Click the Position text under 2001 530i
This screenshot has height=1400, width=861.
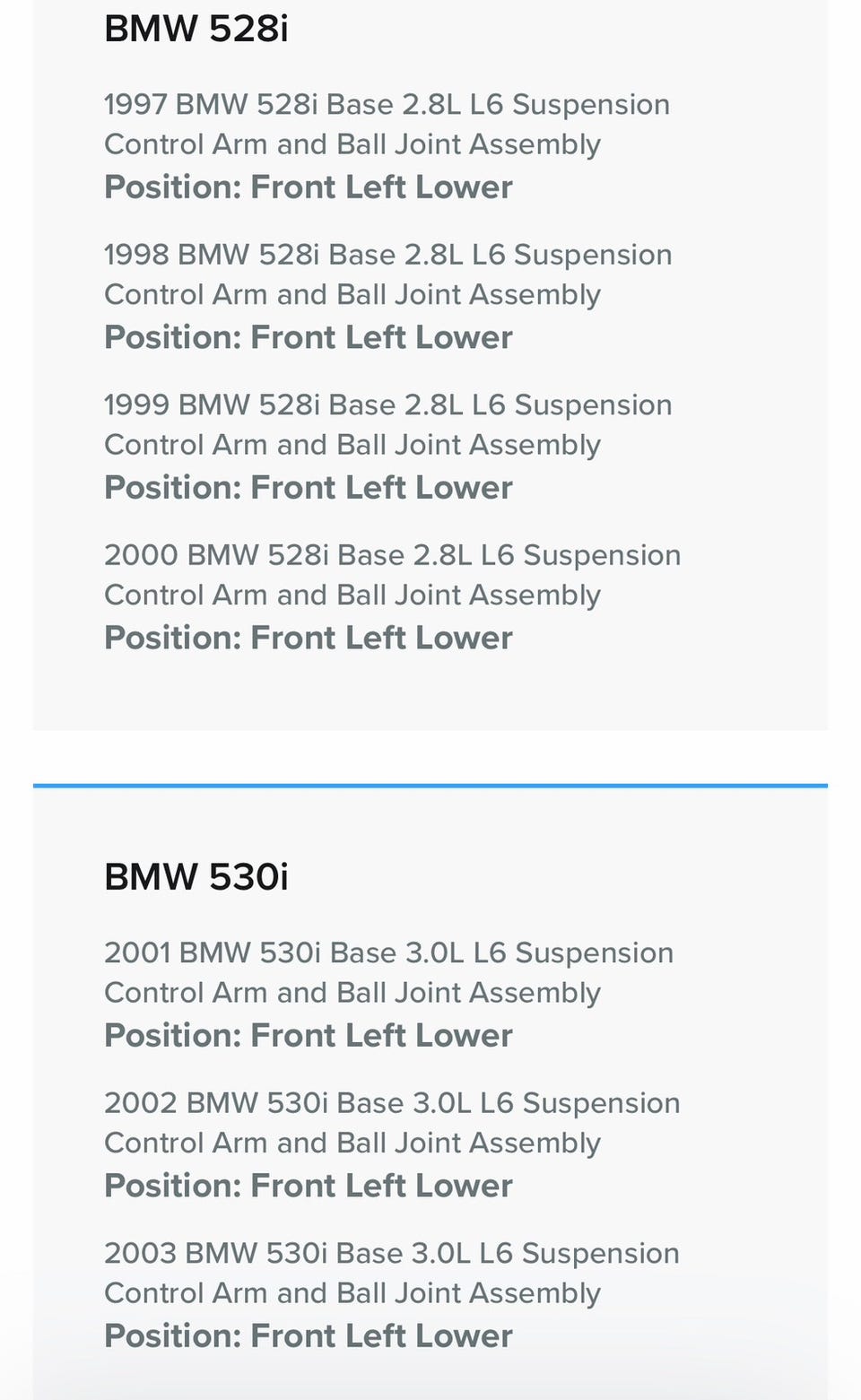[308, 1036]
